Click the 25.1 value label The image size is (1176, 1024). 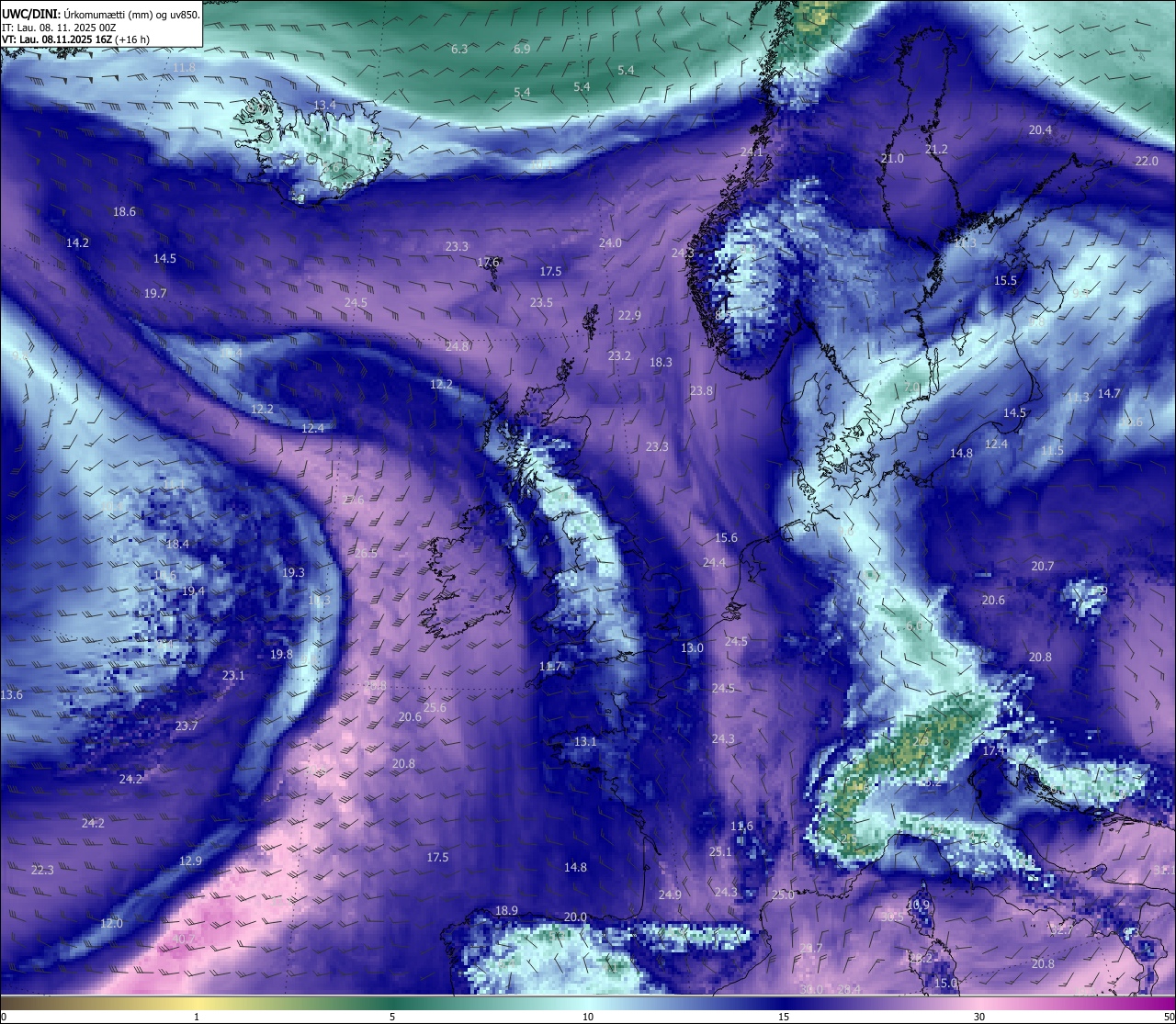(720, 852)
